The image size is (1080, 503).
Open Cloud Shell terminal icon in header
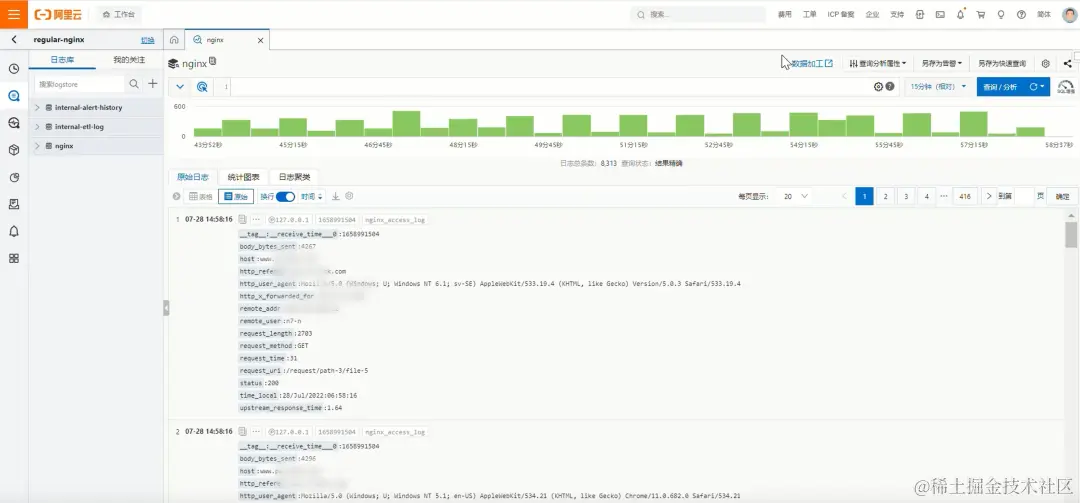940,14
